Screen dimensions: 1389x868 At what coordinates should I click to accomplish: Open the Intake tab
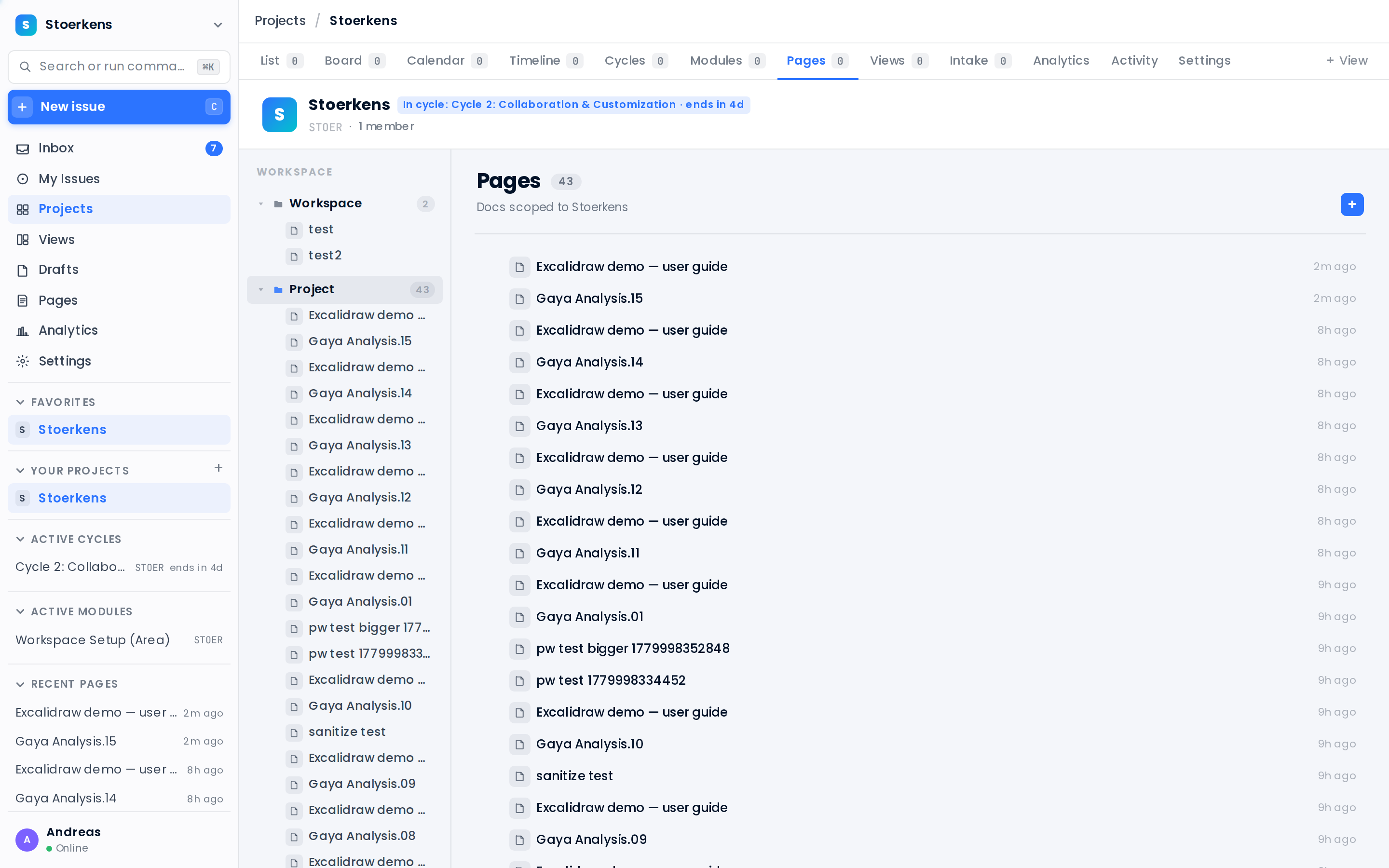point(980,61)
